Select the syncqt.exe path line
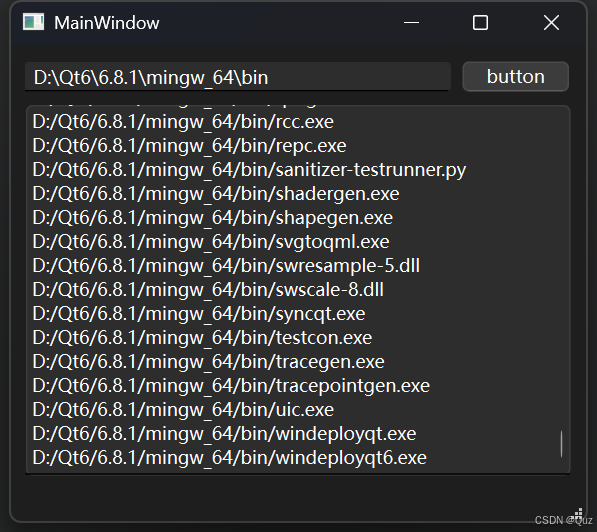This screenshot has height=532, width=597. click(x=199, y=314)
